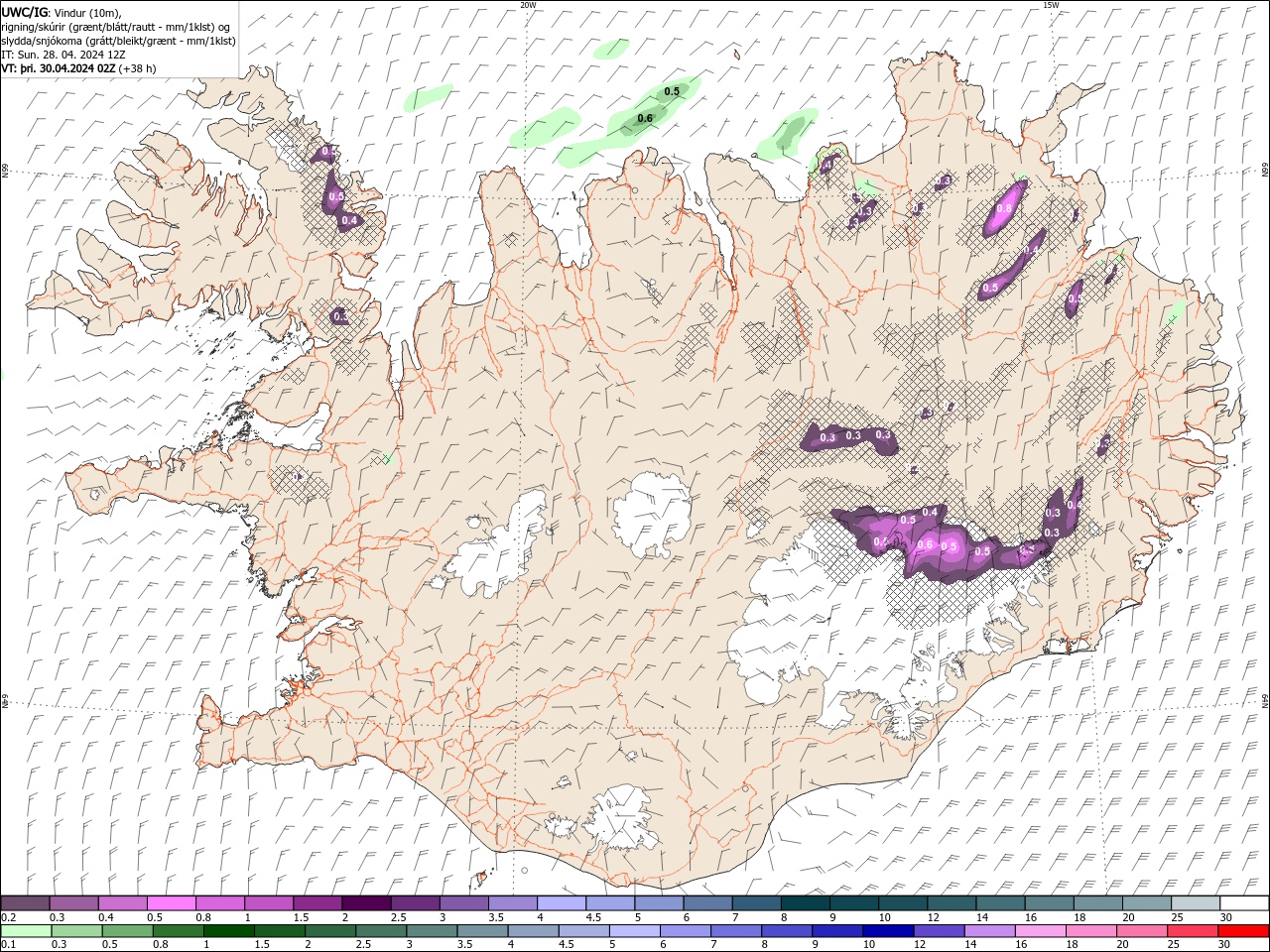Click the "66N" latitude label on right edge

[x=1264, y=171]
